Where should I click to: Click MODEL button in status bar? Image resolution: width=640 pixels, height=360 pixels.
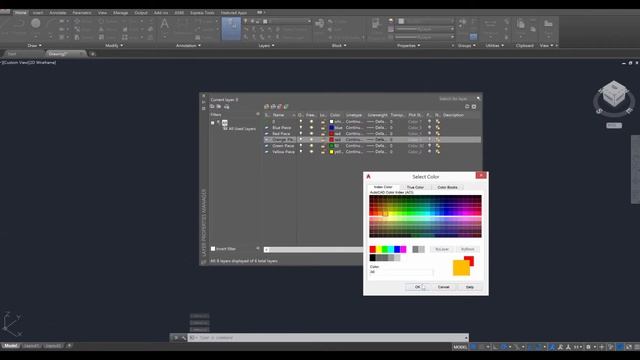[x=460, y=347]
